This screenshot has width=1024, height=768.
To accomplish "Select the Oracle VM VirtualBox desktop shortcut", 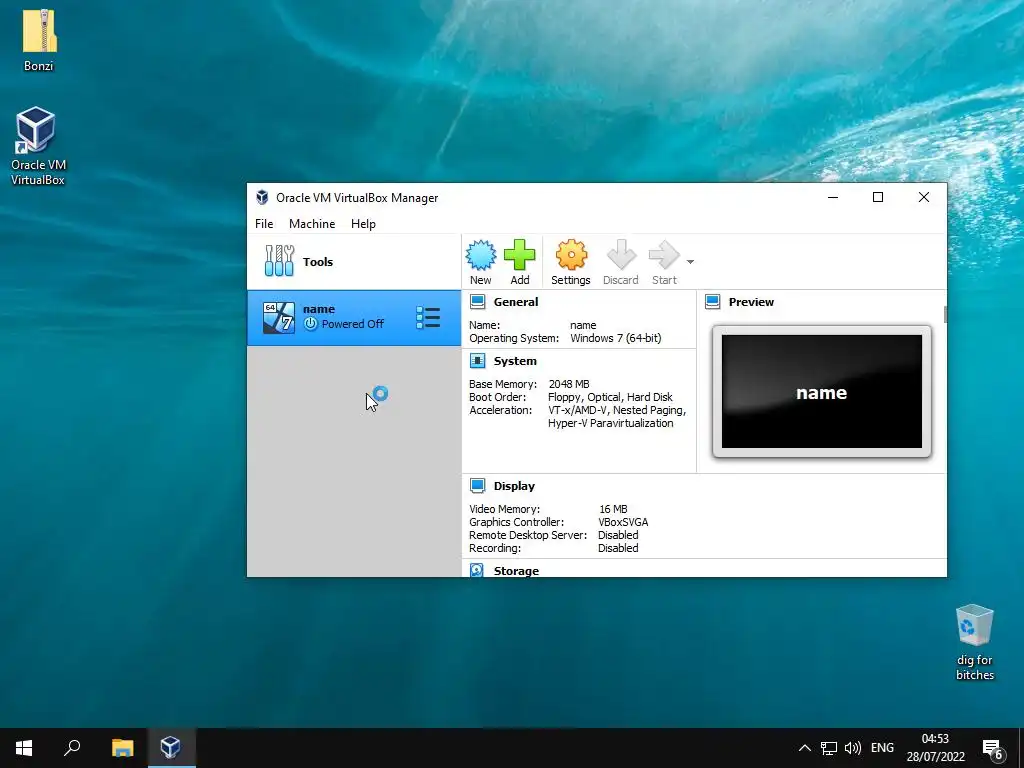I will [38, 146].
